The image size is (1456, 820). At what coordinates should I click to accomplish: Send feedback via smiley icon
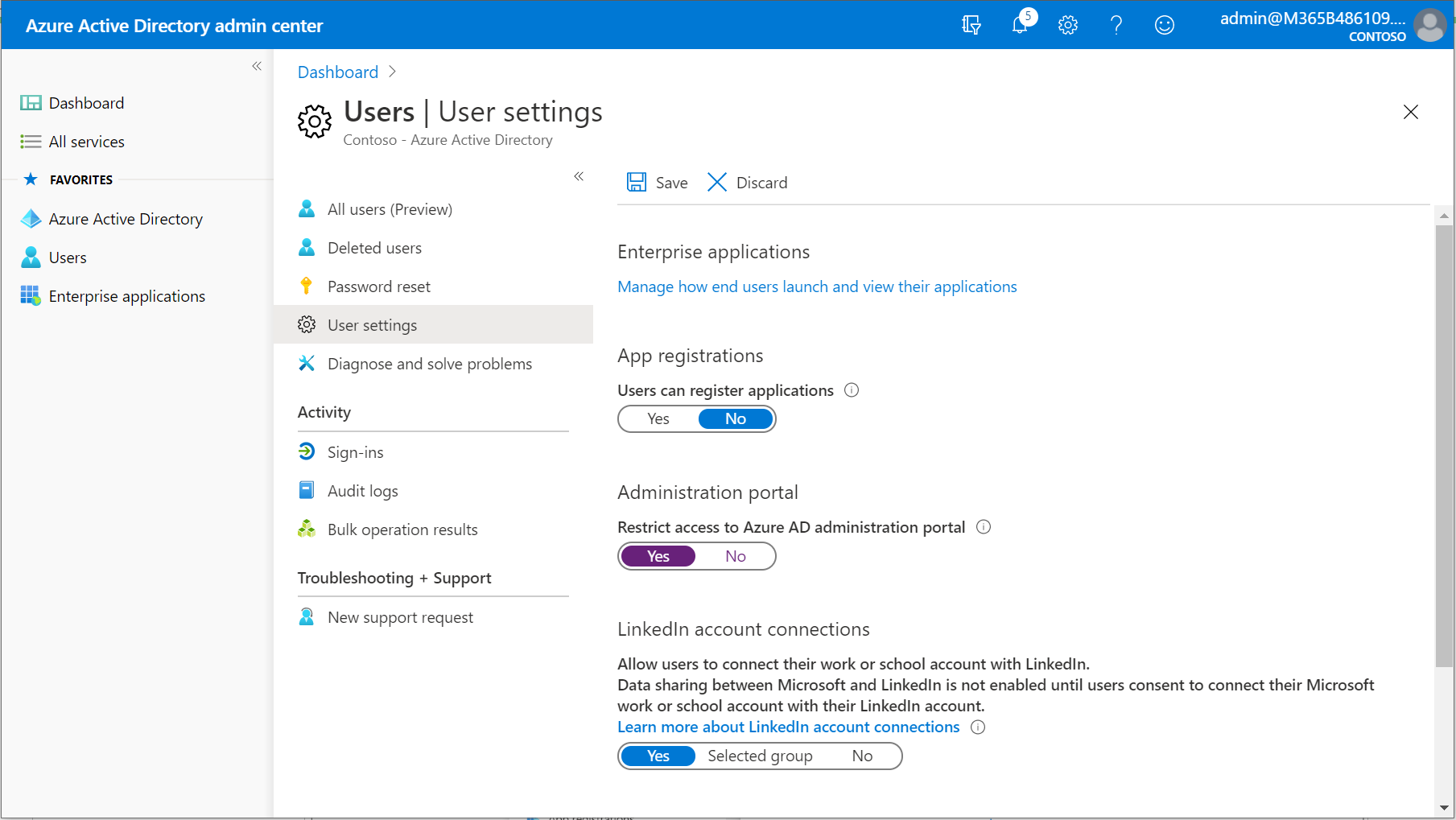1165,25
